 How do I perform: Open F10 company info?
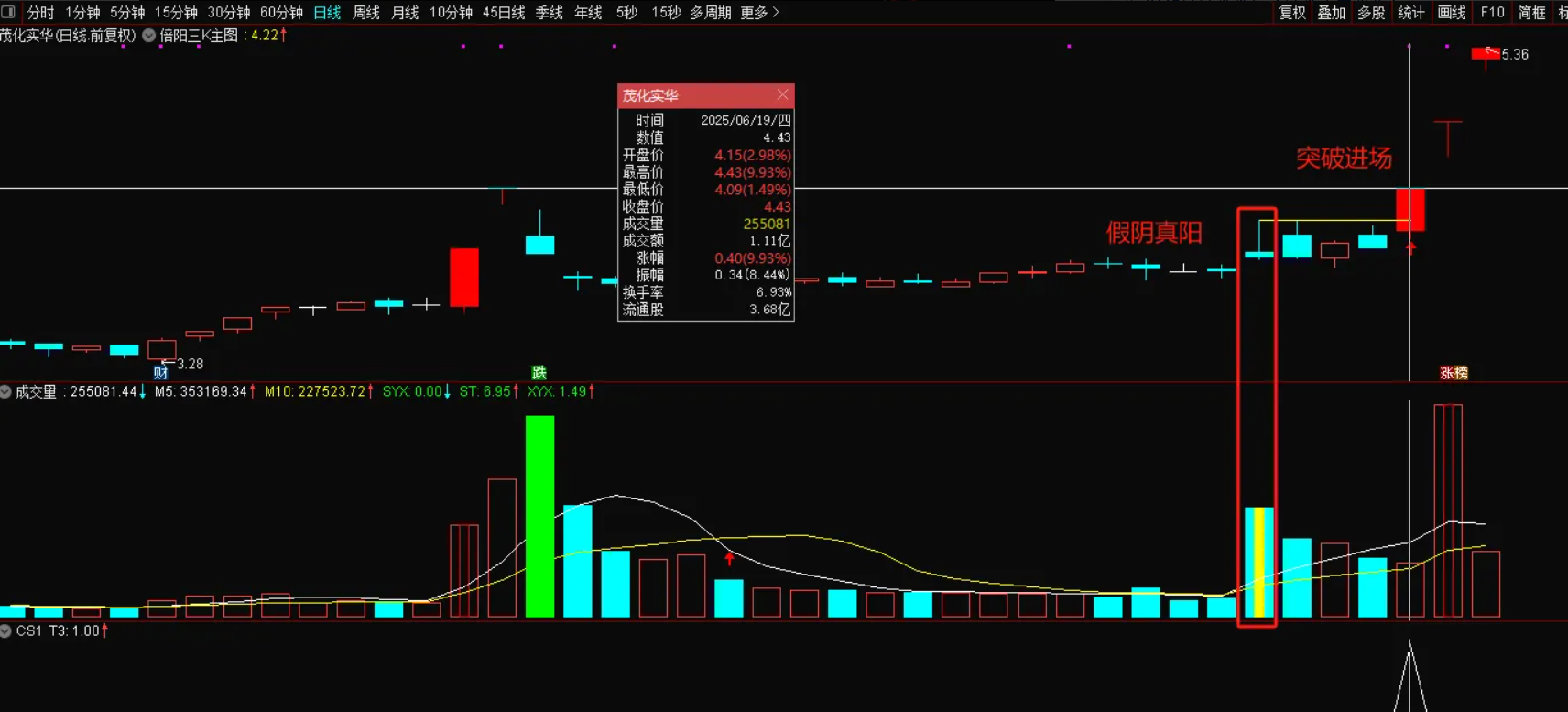1492,12
